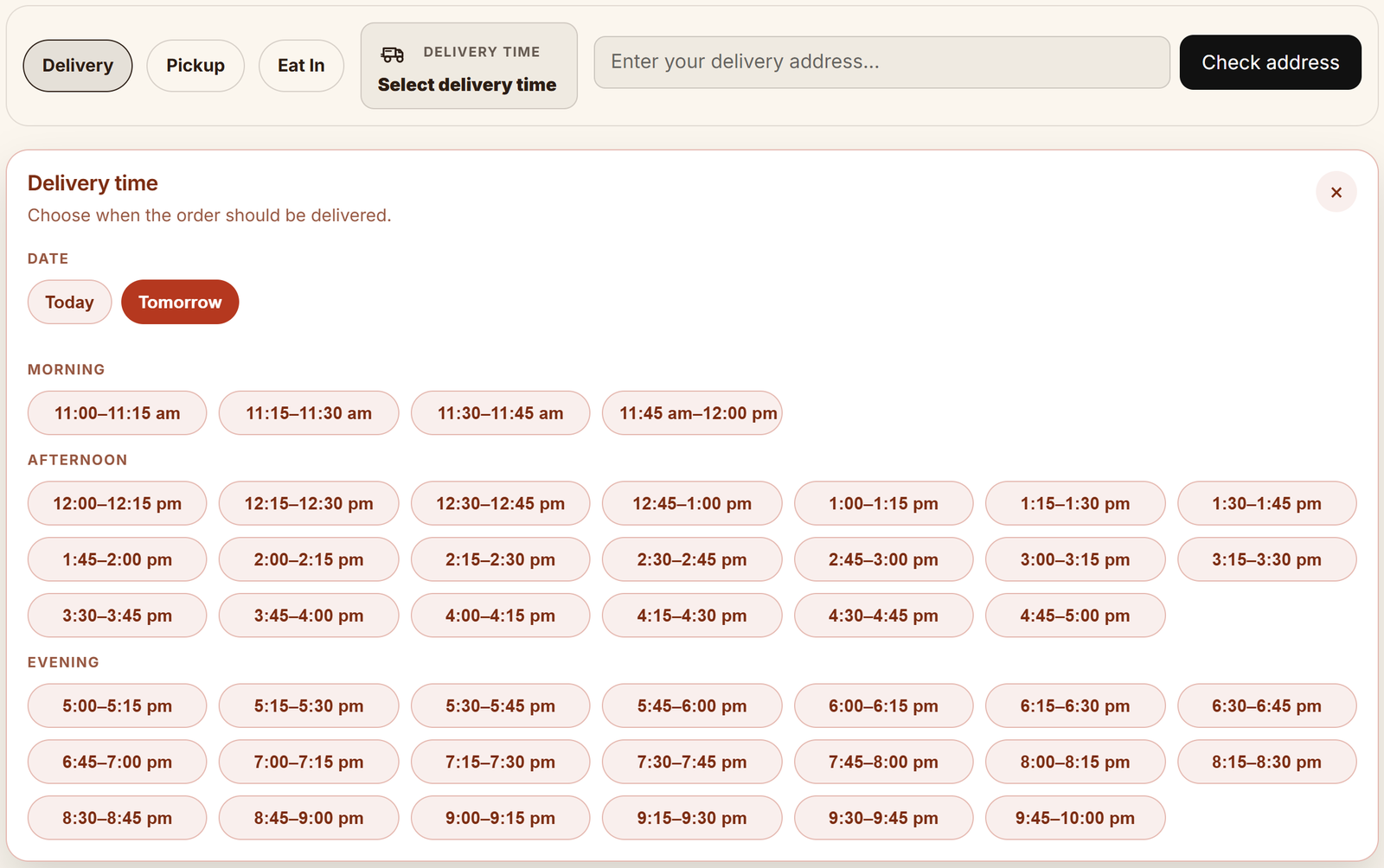The width and height of the screenshot is (1384, 868).
Task: Select the 12:45–1:00 pm time slot
Action: [692, 503]
